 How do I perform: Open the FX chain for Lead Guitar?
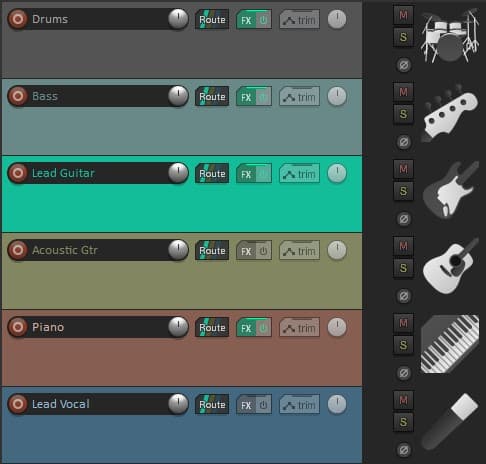[x=246, y=174]
